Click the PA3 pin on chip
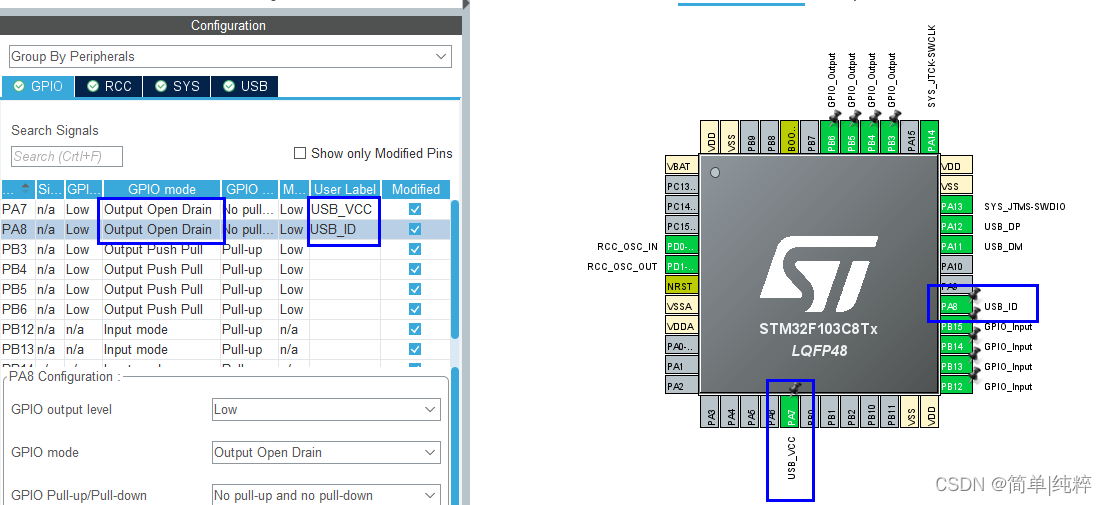This screenshot has height=505, width=1107. [712, 410]
